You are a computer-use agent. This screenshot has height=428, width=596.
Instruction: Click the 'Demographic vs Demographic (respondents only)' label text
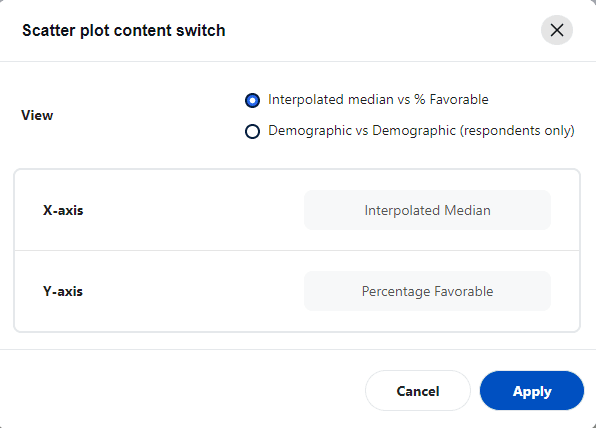(421, 131)
